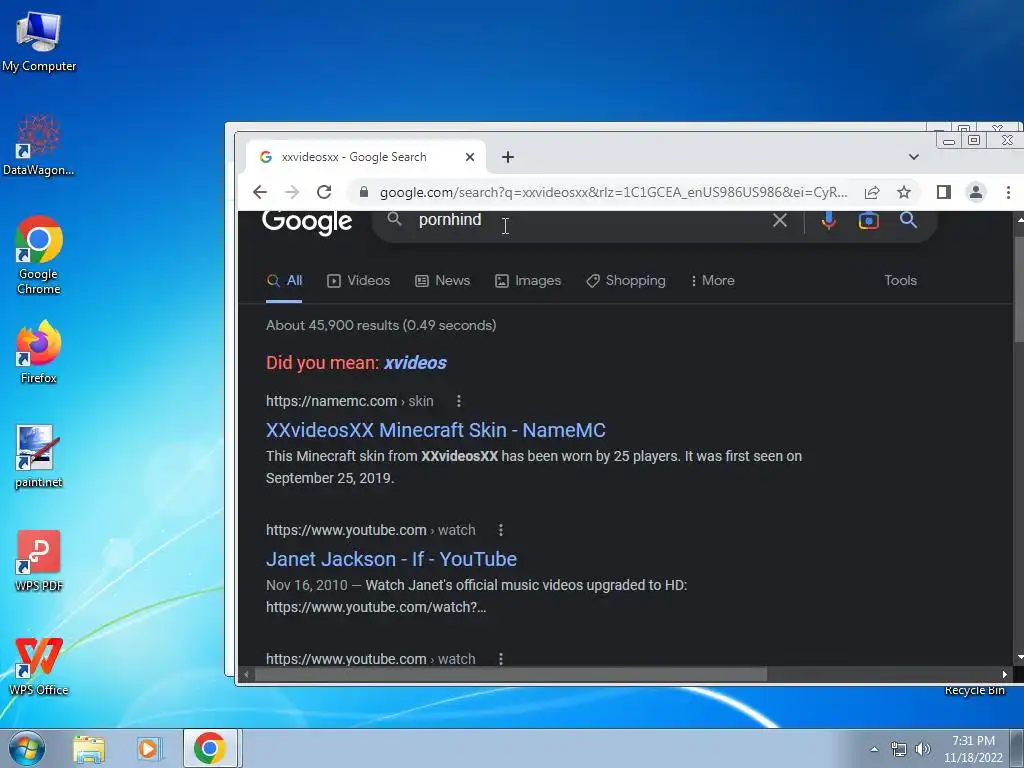The height and width of the screenshot is (768, 1024).
Task: Submit search with the blue magnifier icon
Action: [x=908, y=220]
